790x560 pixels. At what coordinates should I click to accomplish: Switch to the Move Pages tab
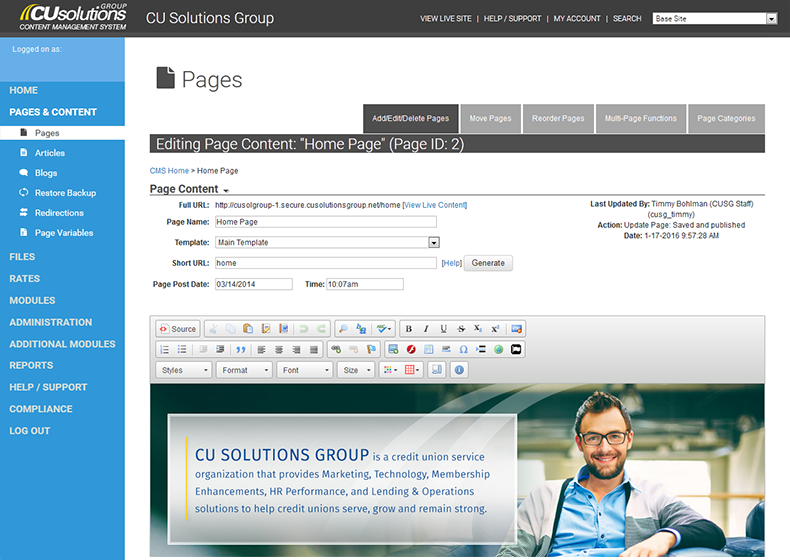click(x=491, y=118)
